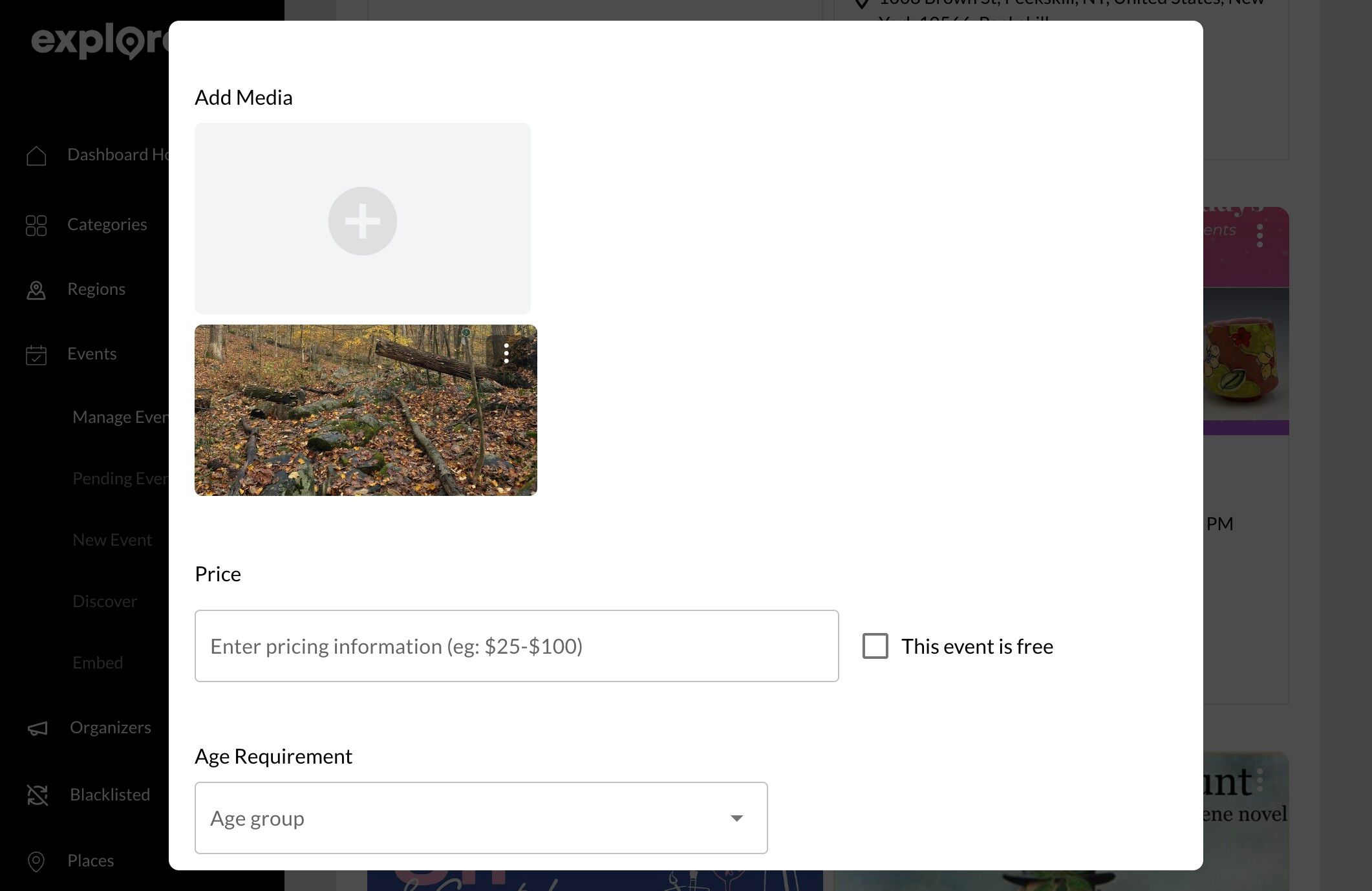Click the pricing information input field
The height and width of the screenshot is (891, 1372).
[516, 646]
